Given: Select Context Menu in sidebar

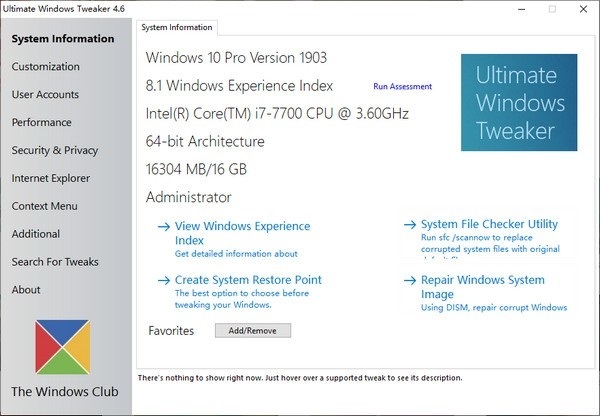Looking at the screenshot, I should click(44, 207).
